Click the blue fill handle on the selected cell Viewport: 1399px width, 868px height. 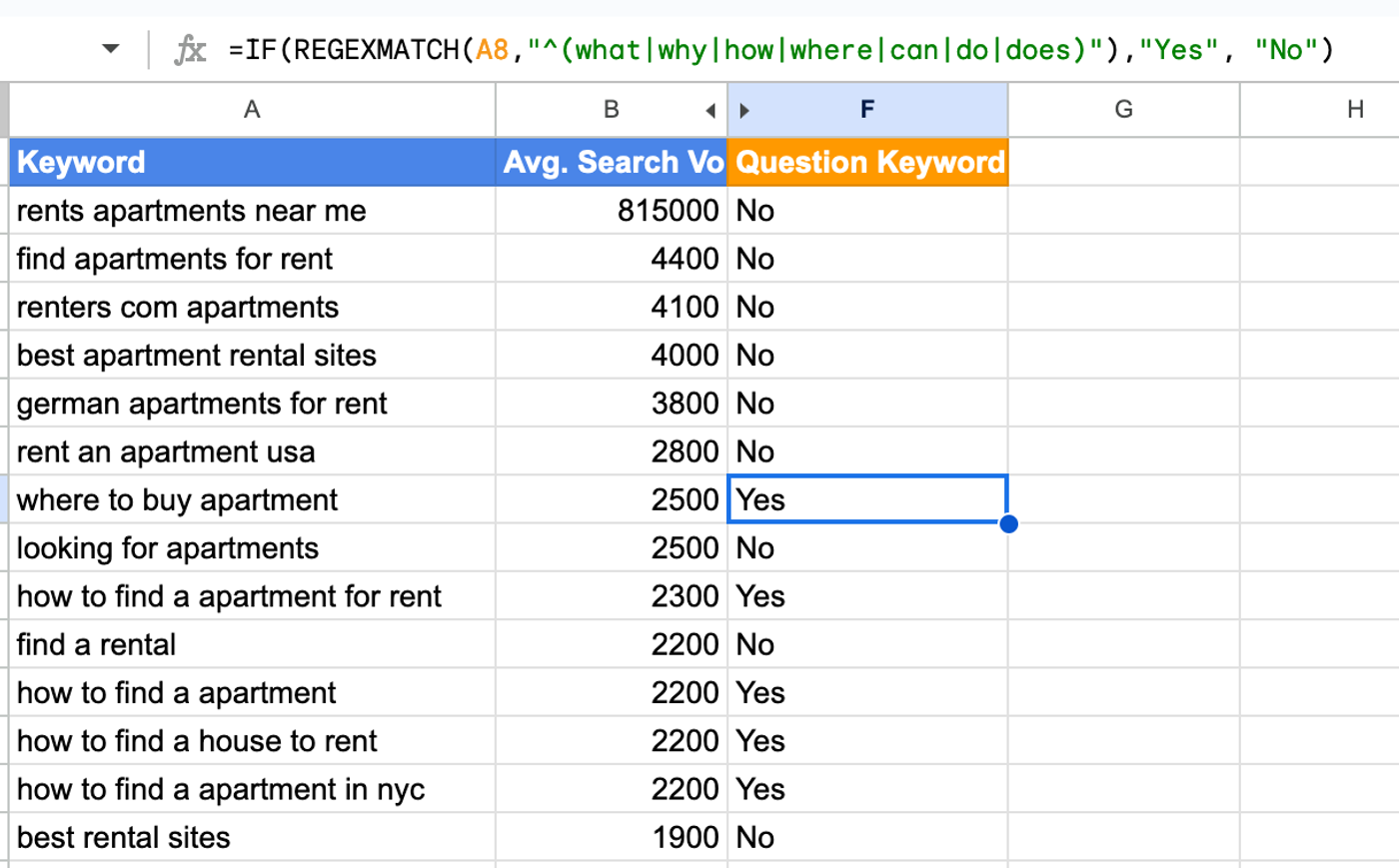1009,522
